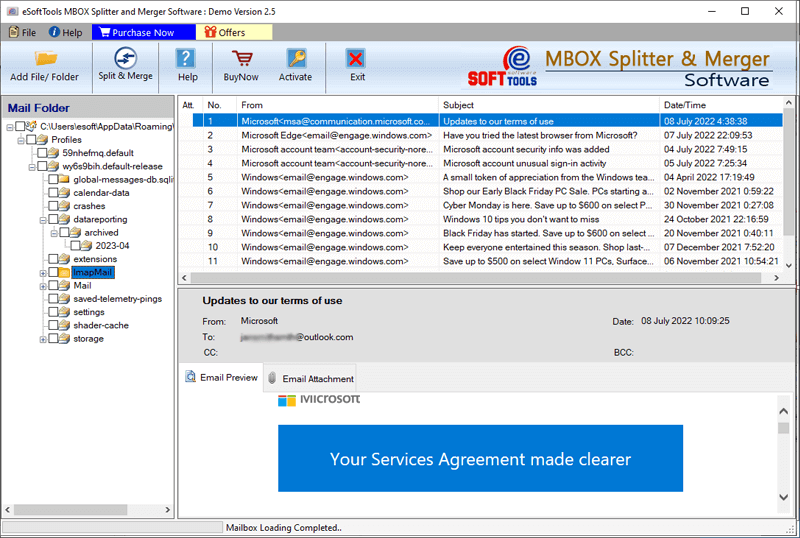Check the Profiles folder checkbox

click(31, 139)
